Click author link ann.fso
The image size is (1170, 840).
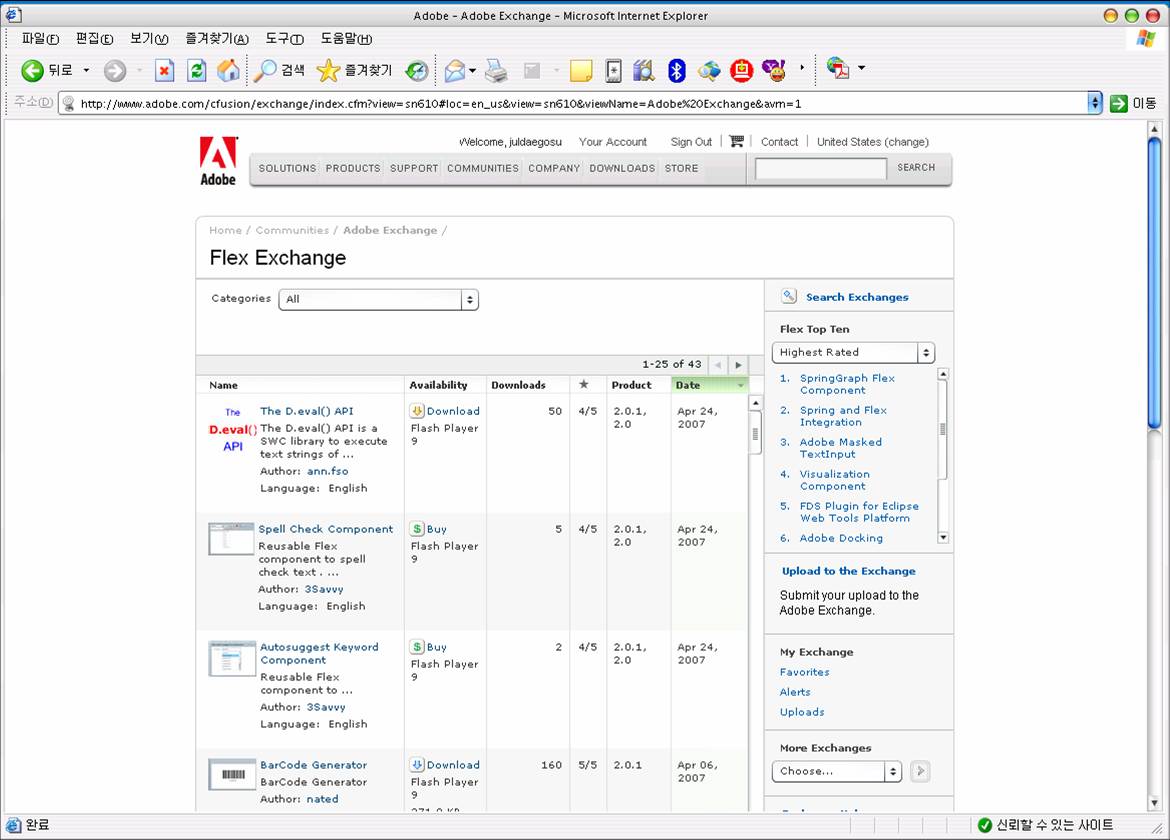[328, 471]
